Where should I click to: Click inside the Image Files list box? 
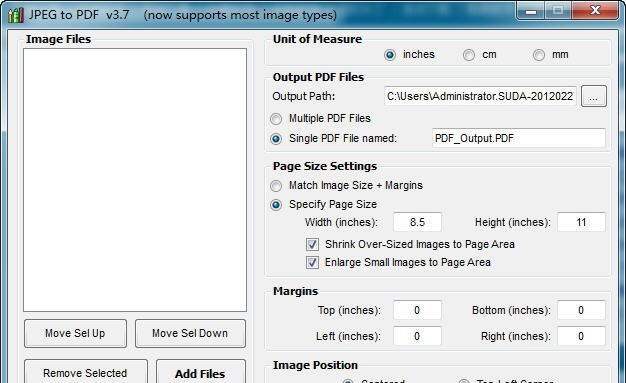135,180
